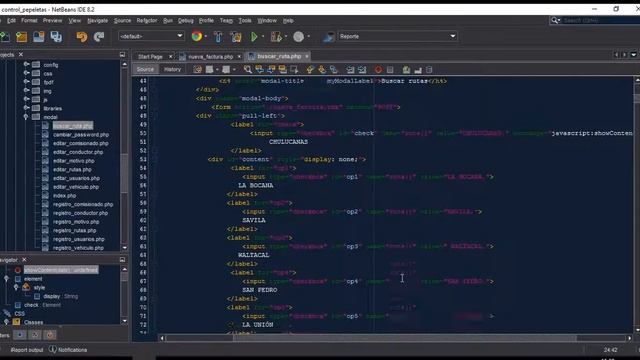The image size is (640, 360).
Task: Click the Window menu
Action: point(267,20)
